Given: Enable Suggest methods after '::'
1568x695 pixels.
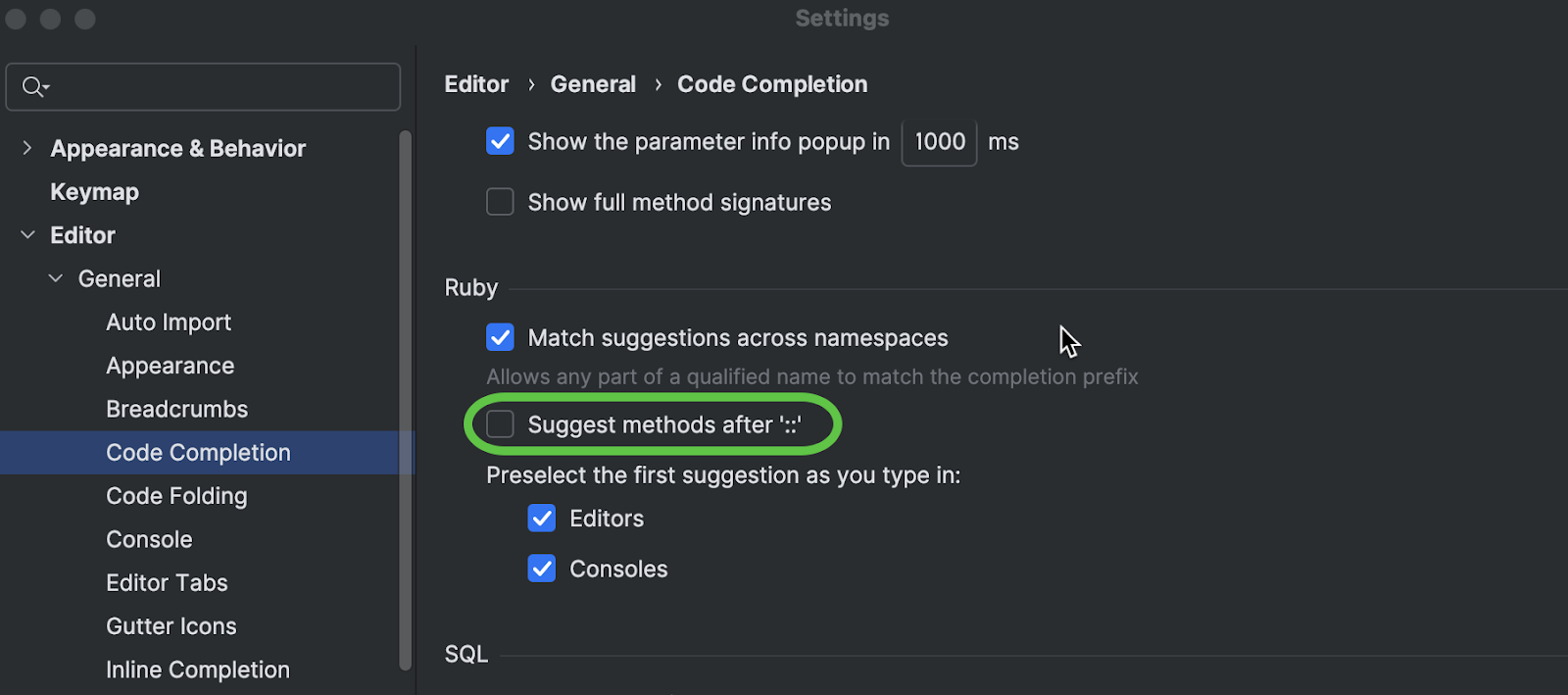Looking at the screenshot, I should [500, 424].
